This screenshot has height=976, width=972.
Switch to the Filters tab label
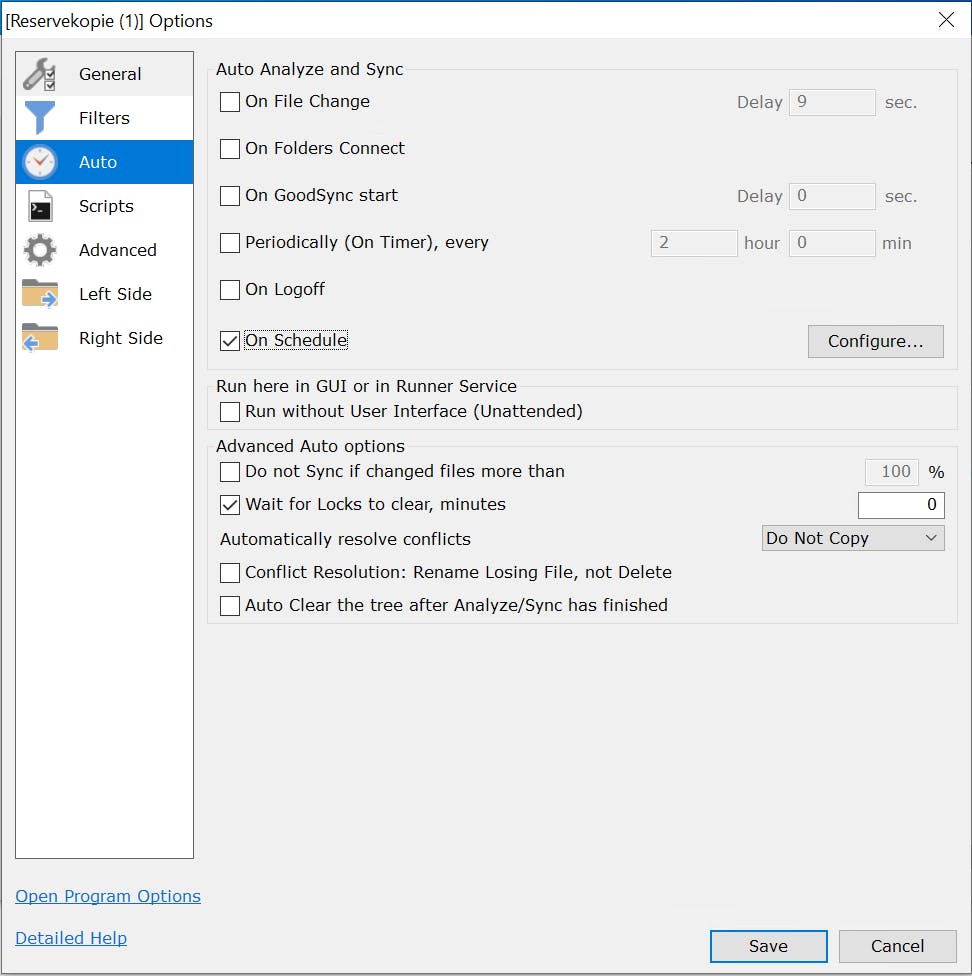tap(104, 118)
